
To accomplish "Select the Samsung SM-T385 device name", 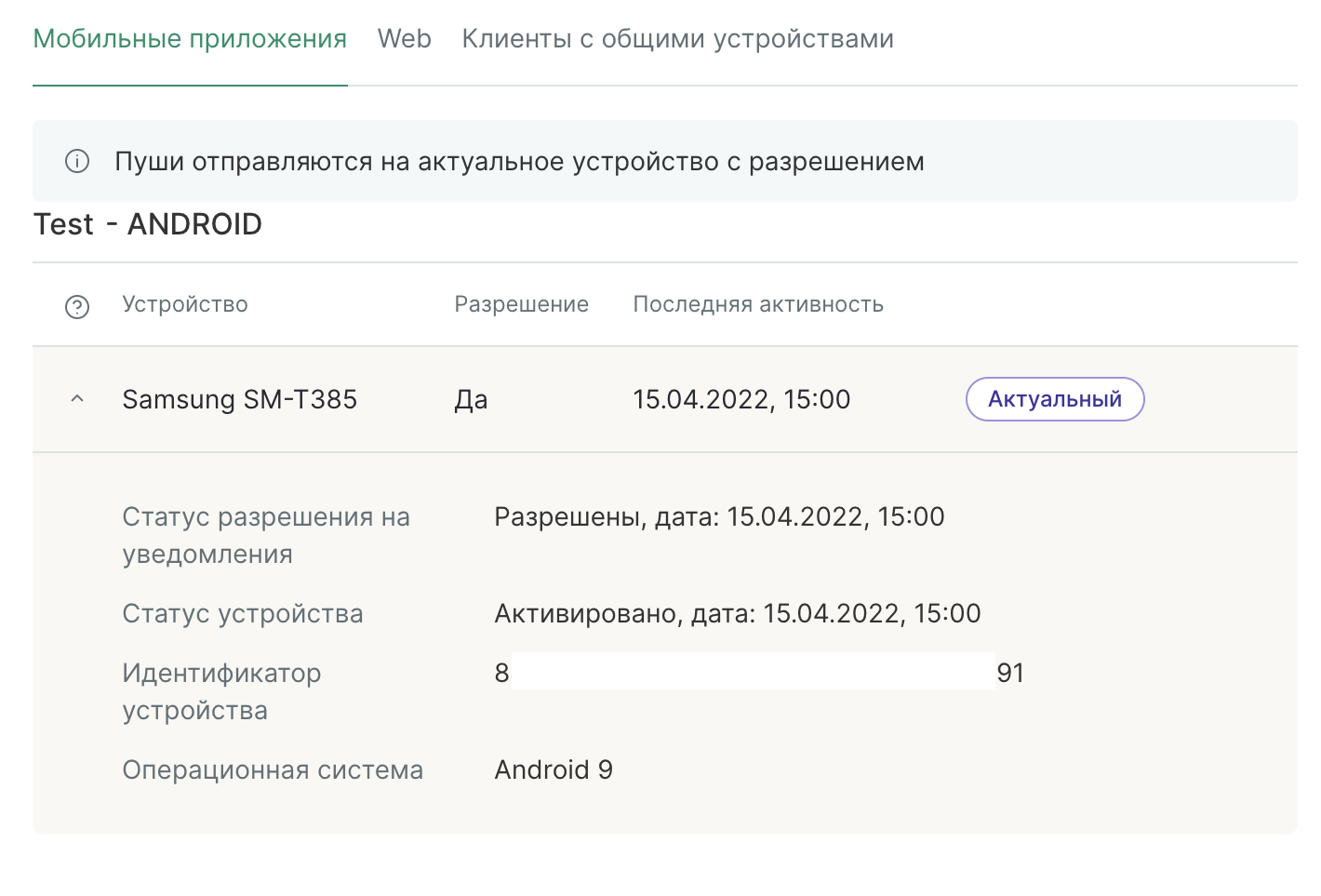I will (240, 400).
